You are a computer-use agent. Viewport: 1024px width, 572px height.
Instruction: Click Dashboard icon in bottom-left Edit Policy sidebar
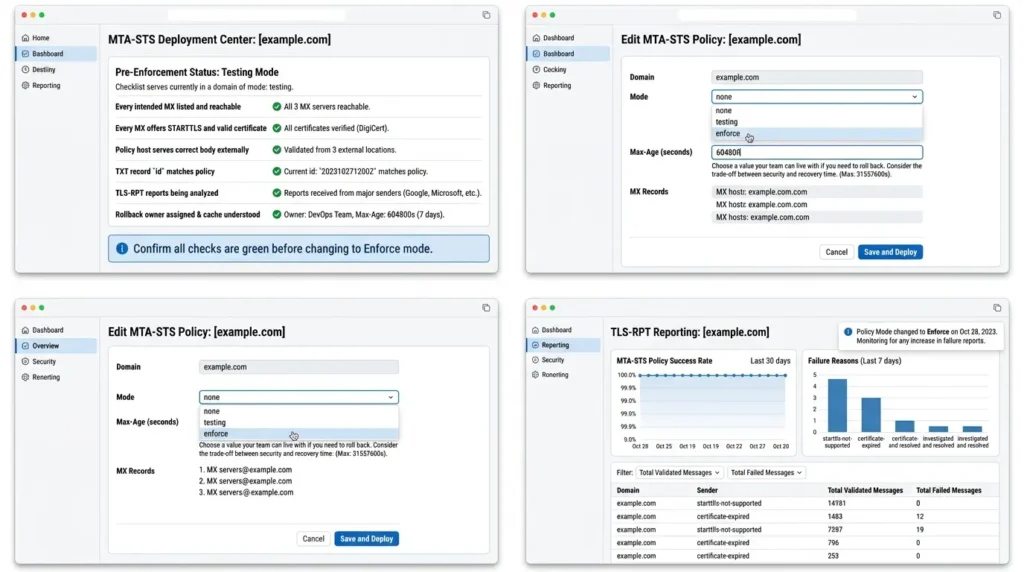[x=25, y=330]
